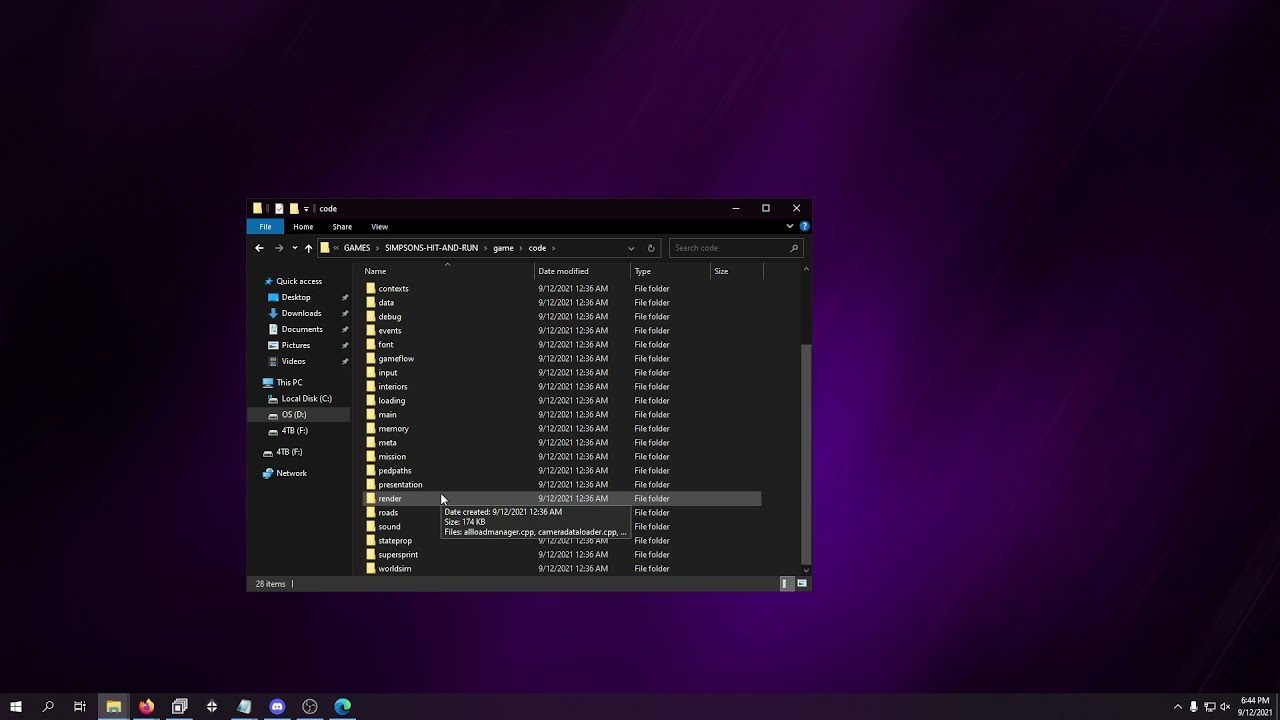Switch to Details view layout button
This screenshot has height=720, width=1280.
point(785,583)
